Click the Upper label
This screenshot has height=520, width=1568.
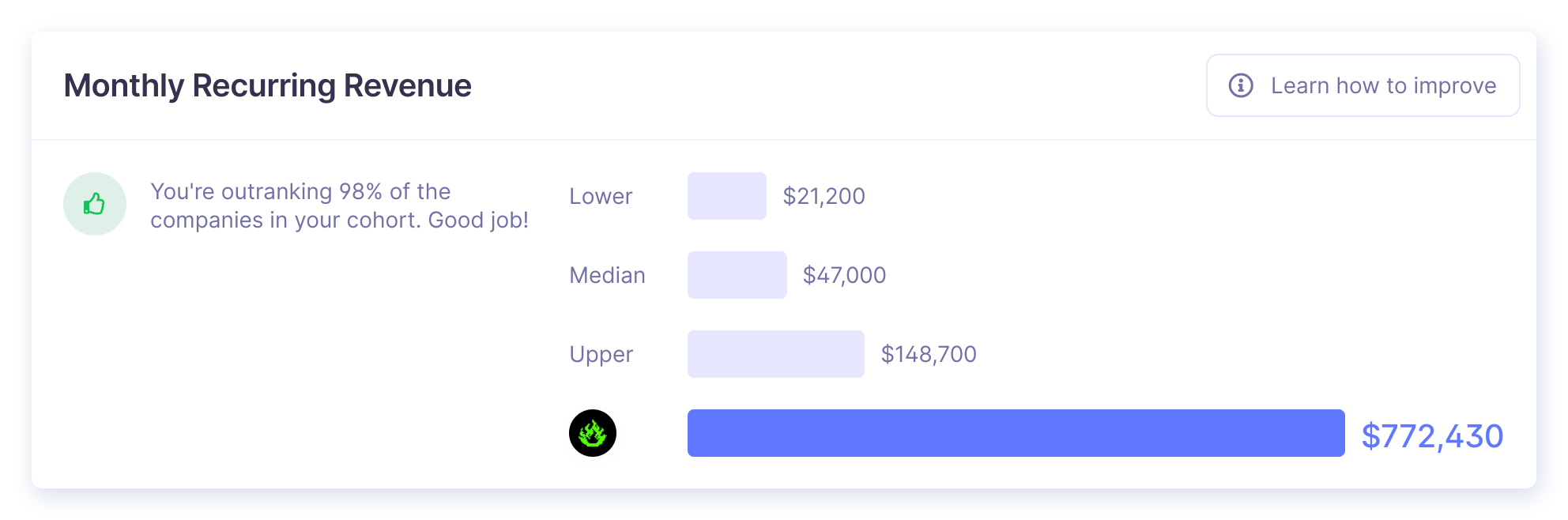(x=601, y=355)
